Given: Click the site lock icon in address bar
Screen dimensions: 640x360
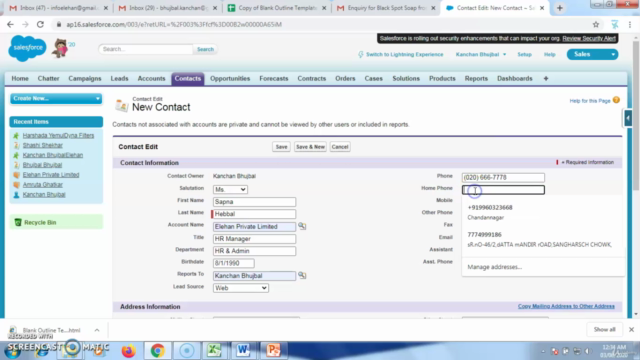Looking at the screenshot, I should point(59,24).
